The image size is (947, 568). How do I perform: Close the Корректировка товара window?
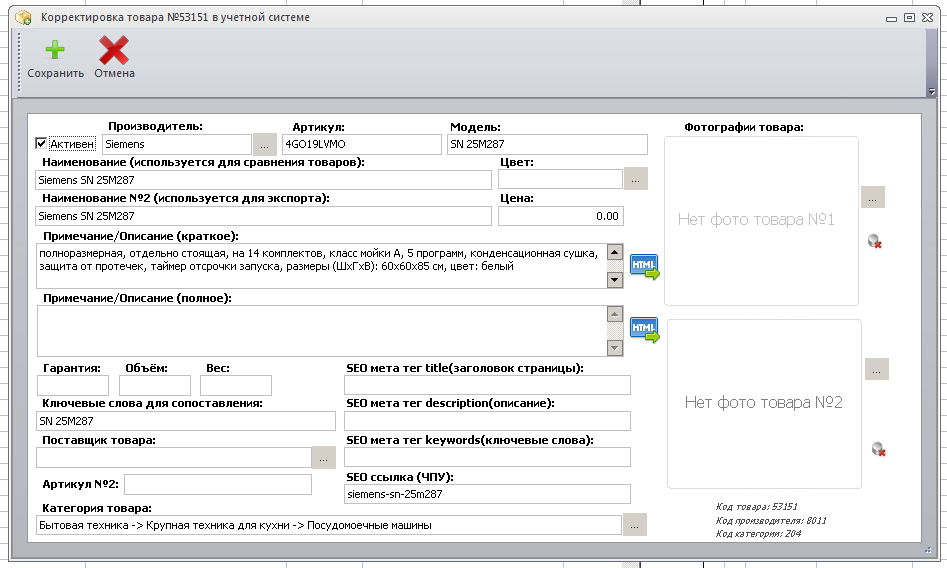[927, 18]
